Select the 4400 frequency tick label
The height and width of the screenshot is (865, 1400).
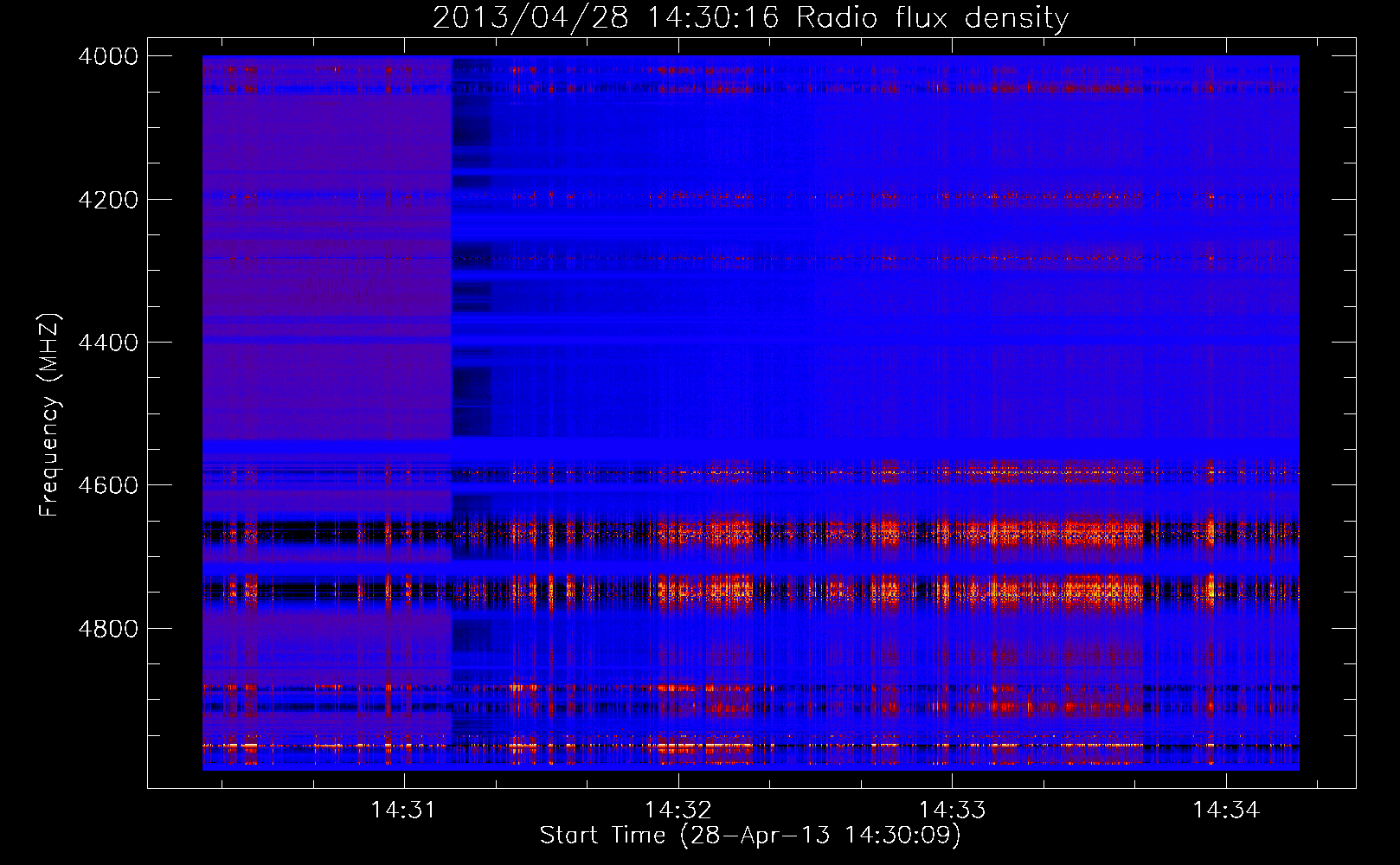pos(108,343)
